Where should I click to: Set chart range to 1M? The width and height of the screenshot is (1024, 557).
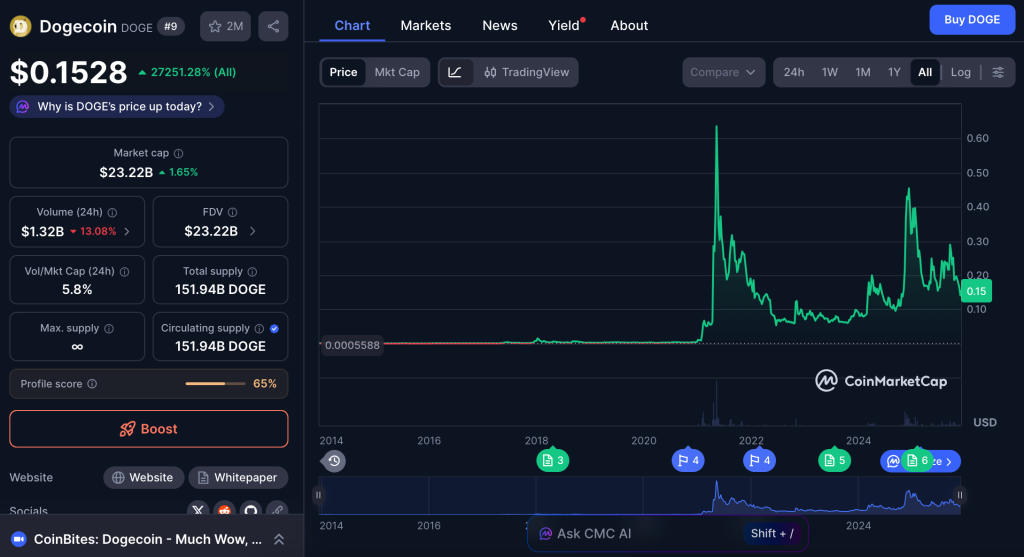tap(863, 72)
